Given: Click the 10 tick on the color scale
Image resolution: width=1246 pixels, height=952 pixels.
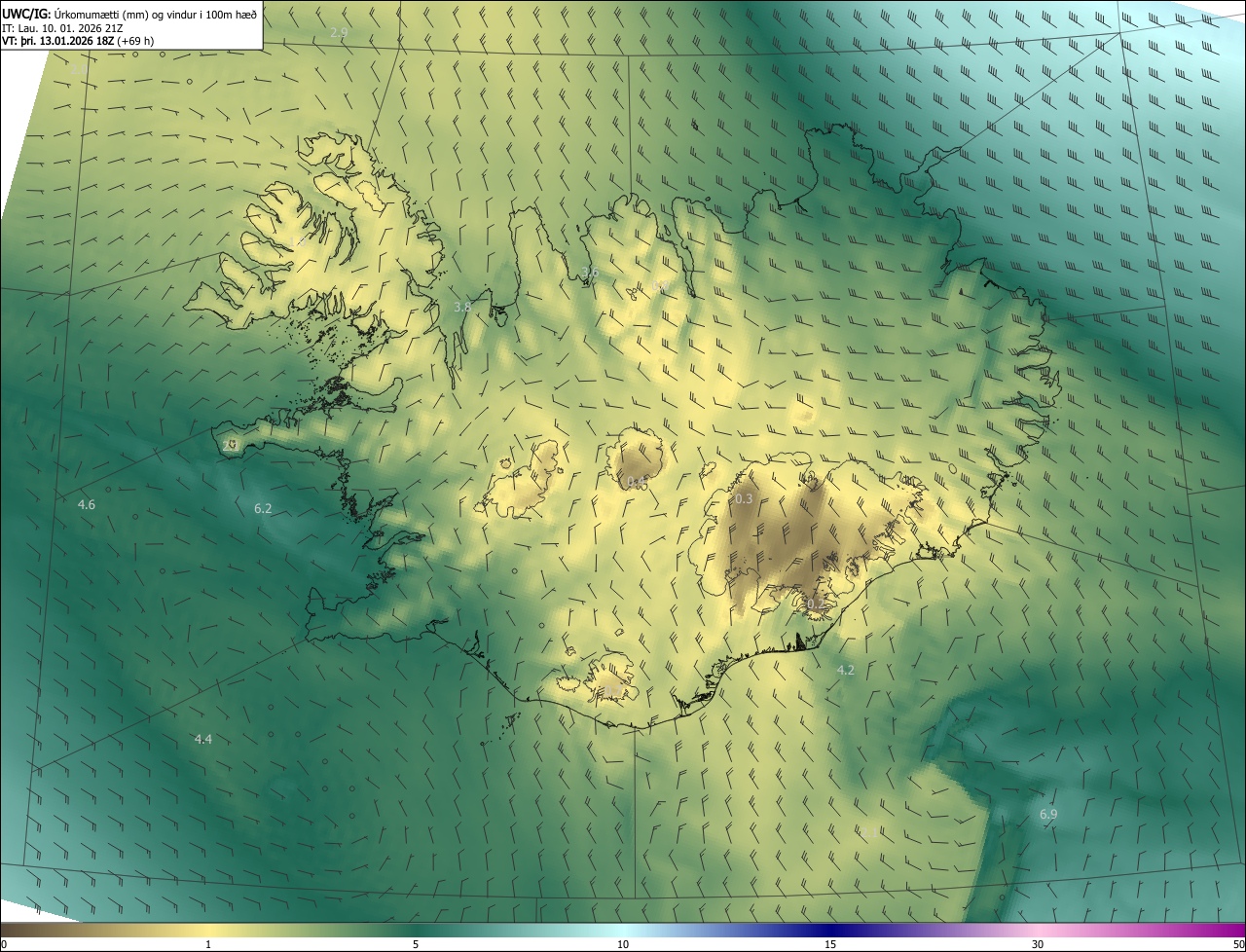Looking at the screenshot, I should 623,944.
